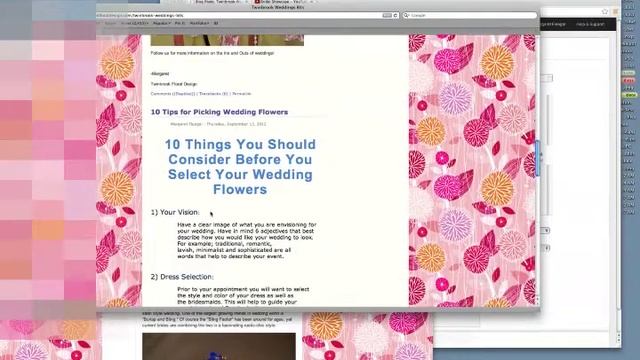Viewport: 640px width, 360px height.
Task: Click the magnifier icon in the search field
Action: click(406, 15)
